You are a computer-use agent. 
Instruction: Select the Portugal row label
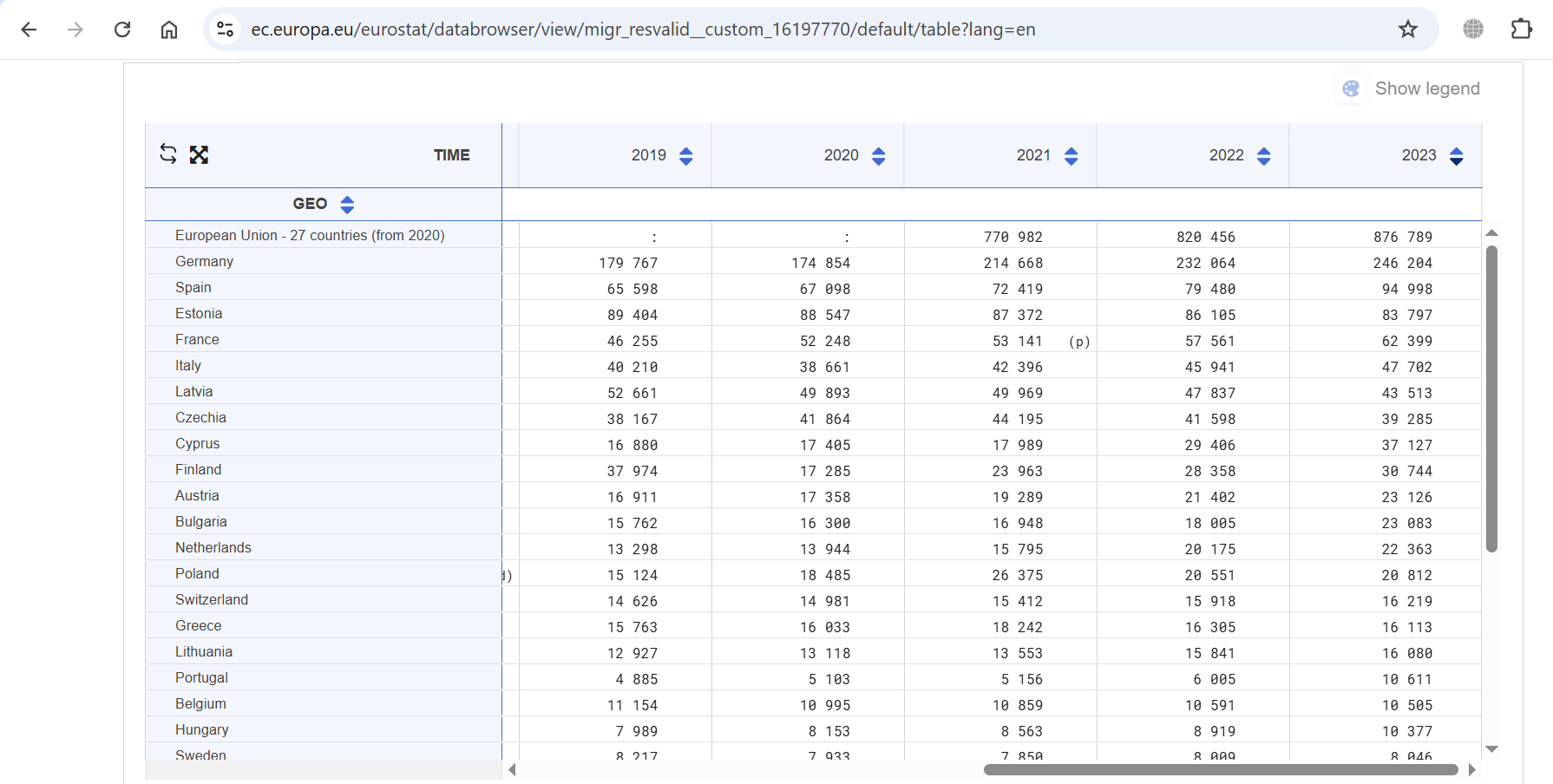[x=201, y=677]
